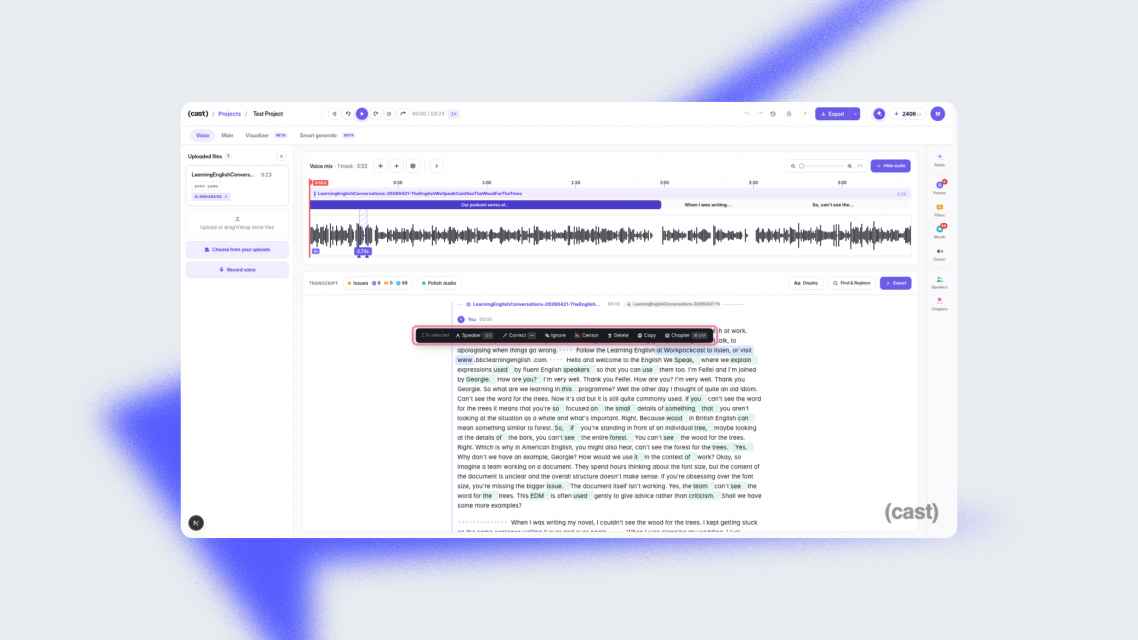Click the play button in top bar
Viewport: 1138px width, 640px height.
pyautogui.click(x=361, y=114)
